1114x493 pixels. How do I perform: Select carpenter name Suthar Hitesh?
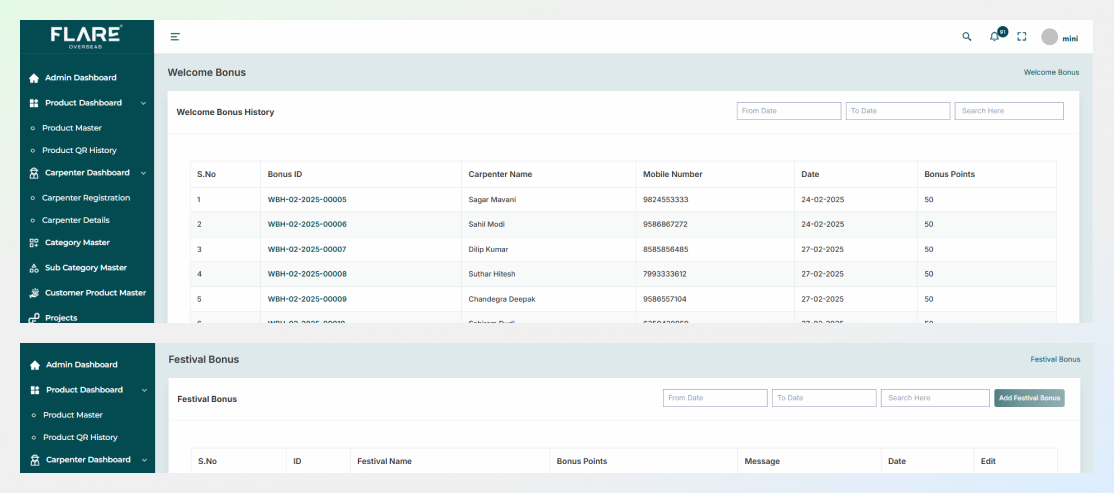(x=492, y=274)
